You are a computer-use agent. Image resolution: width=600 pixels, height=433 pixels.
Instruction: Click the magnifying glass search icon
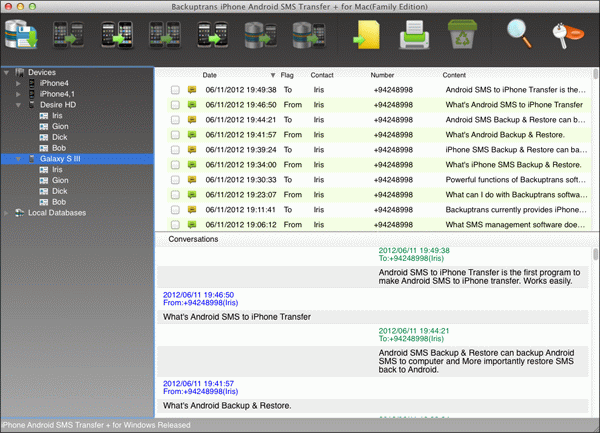519,34
